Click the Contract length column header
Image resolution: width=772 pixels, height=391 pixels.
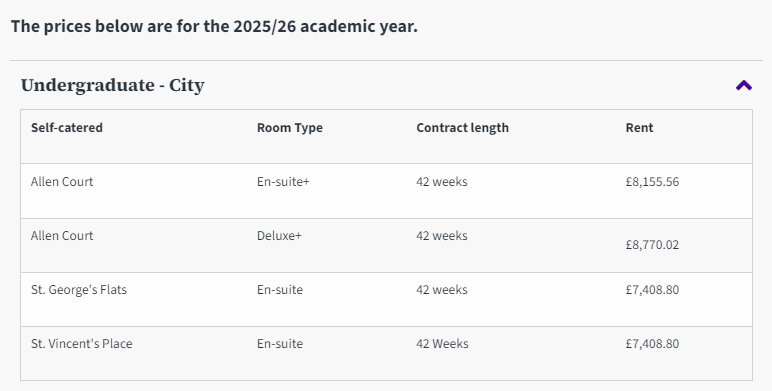462,128
